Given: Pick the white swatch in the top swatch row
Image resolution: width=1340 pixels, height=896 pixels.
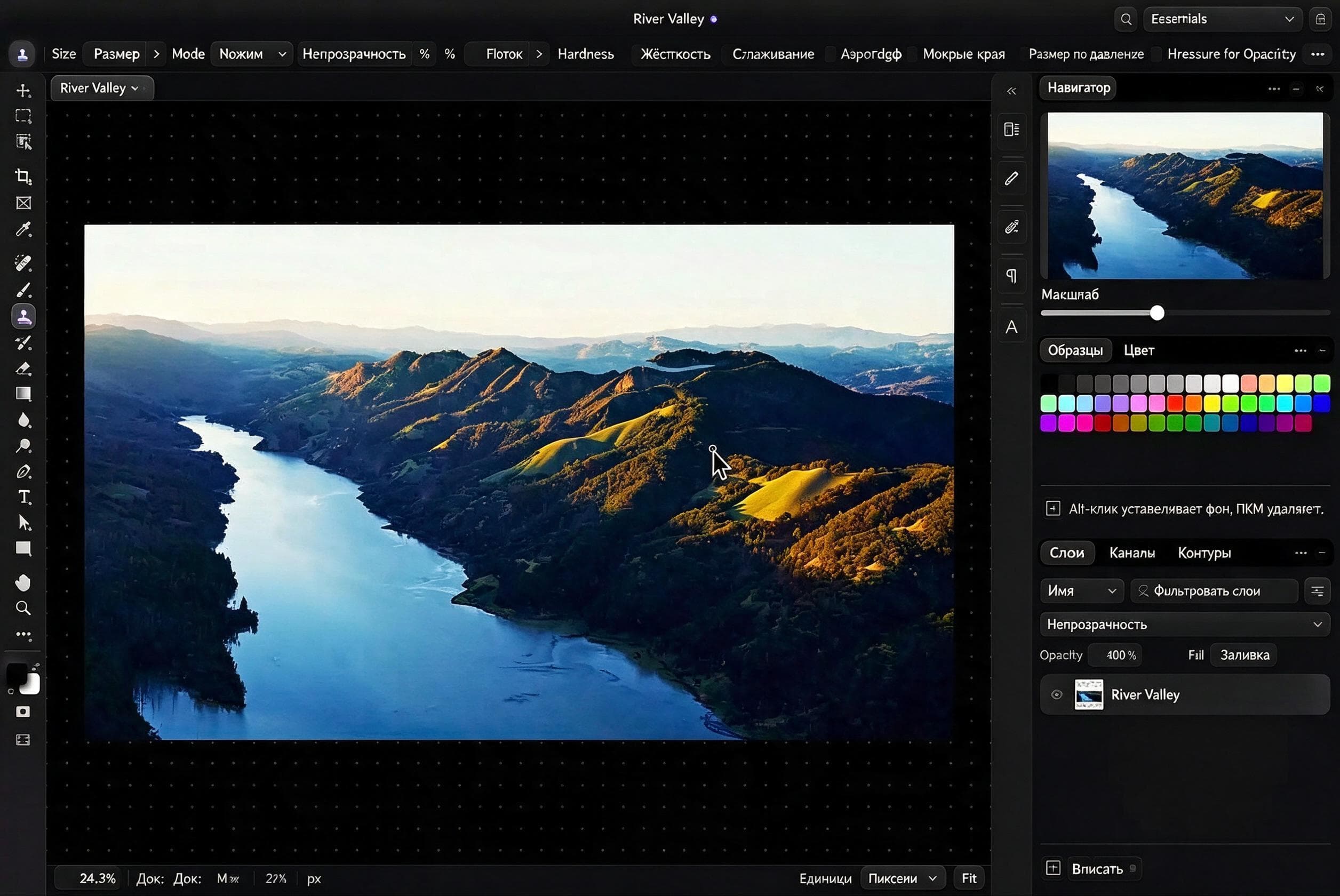Looking at the screenshot, I should [x=1230, y=383].
